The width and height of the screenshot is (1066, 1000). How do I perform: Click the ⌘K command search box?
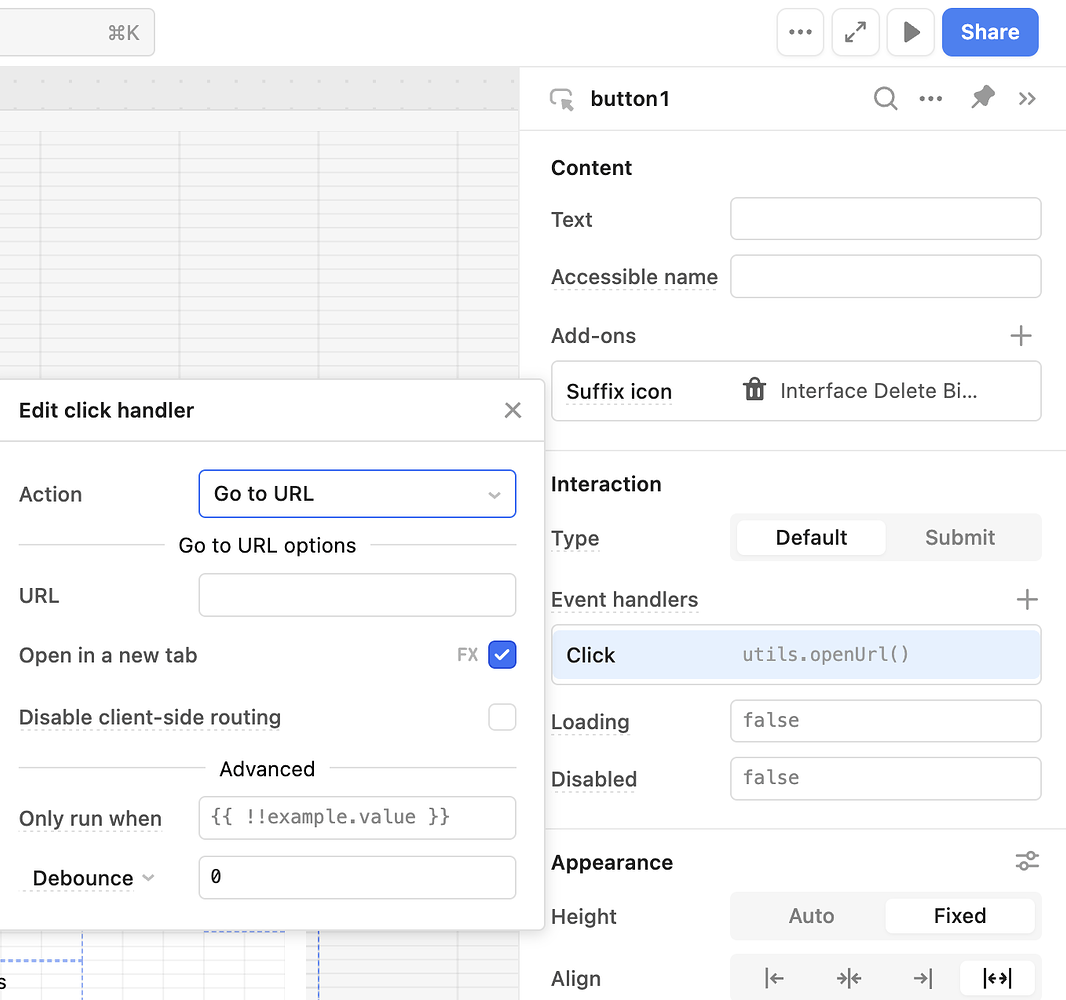76,32
